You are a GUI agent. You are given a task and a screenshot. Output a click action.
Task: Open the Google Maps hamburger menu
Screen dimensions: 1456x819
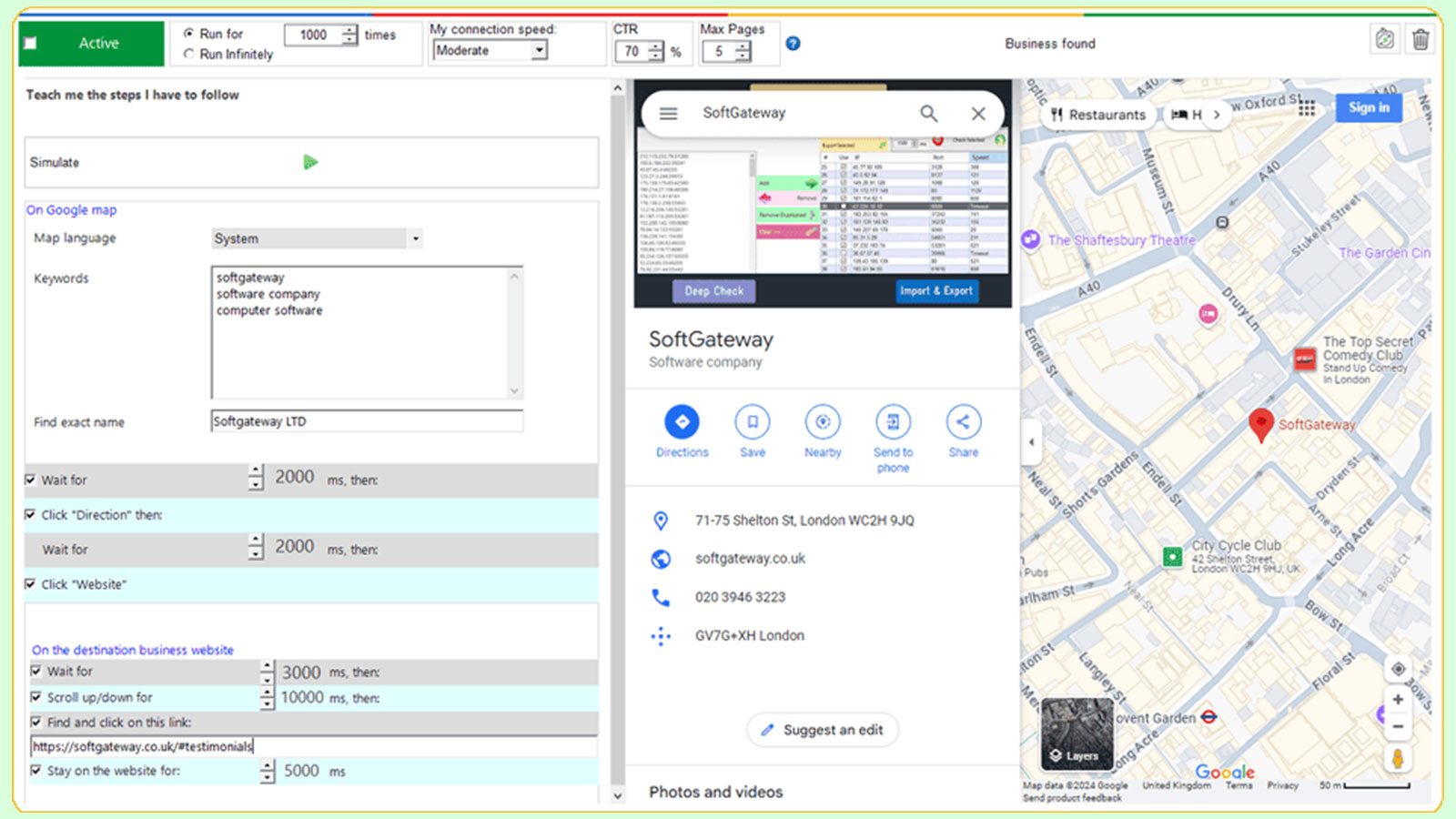tap(668, 113)
